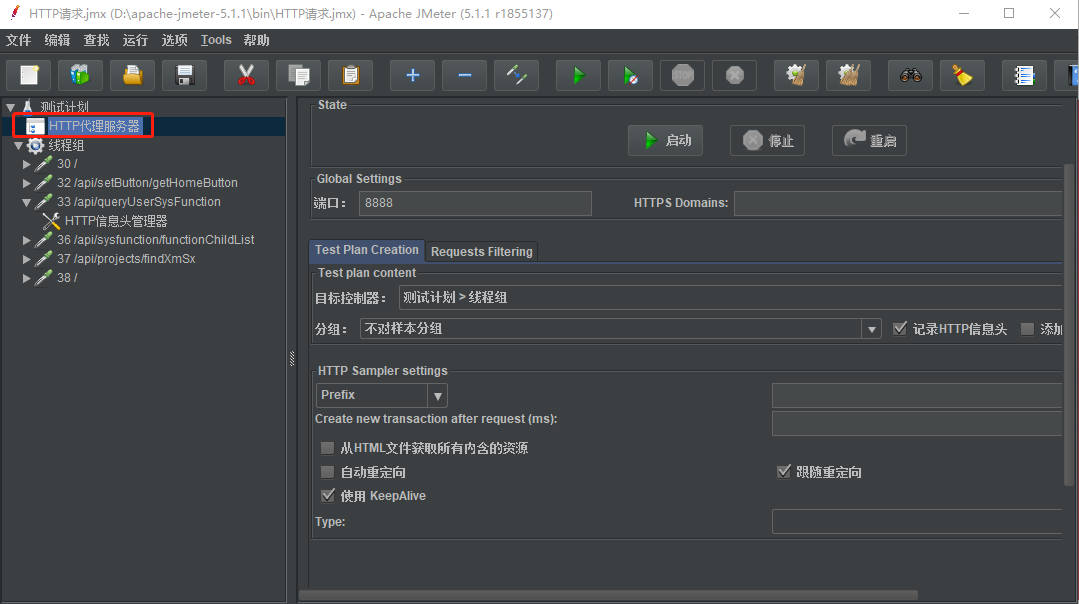Click the Clear All double broom icon
The width and height of the screenshot is (1079, 604).
tap(848, 75)
